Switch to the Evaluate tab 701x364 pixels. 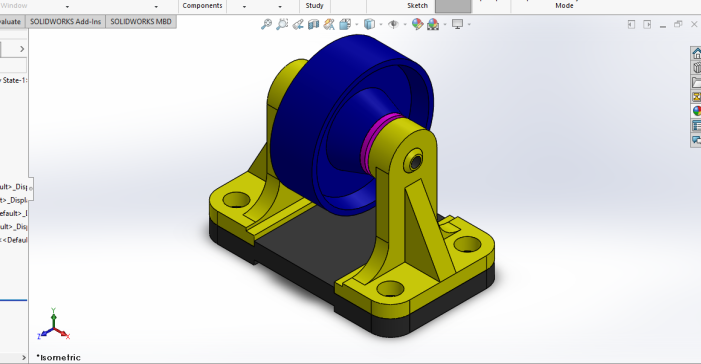tap(11, 21)
